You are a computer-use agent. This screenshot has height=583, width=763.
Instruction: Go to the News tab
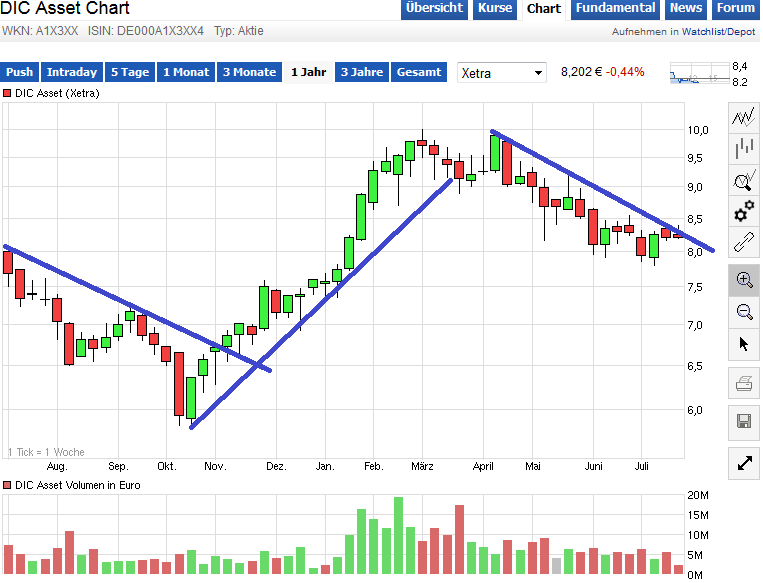(686, 9)
